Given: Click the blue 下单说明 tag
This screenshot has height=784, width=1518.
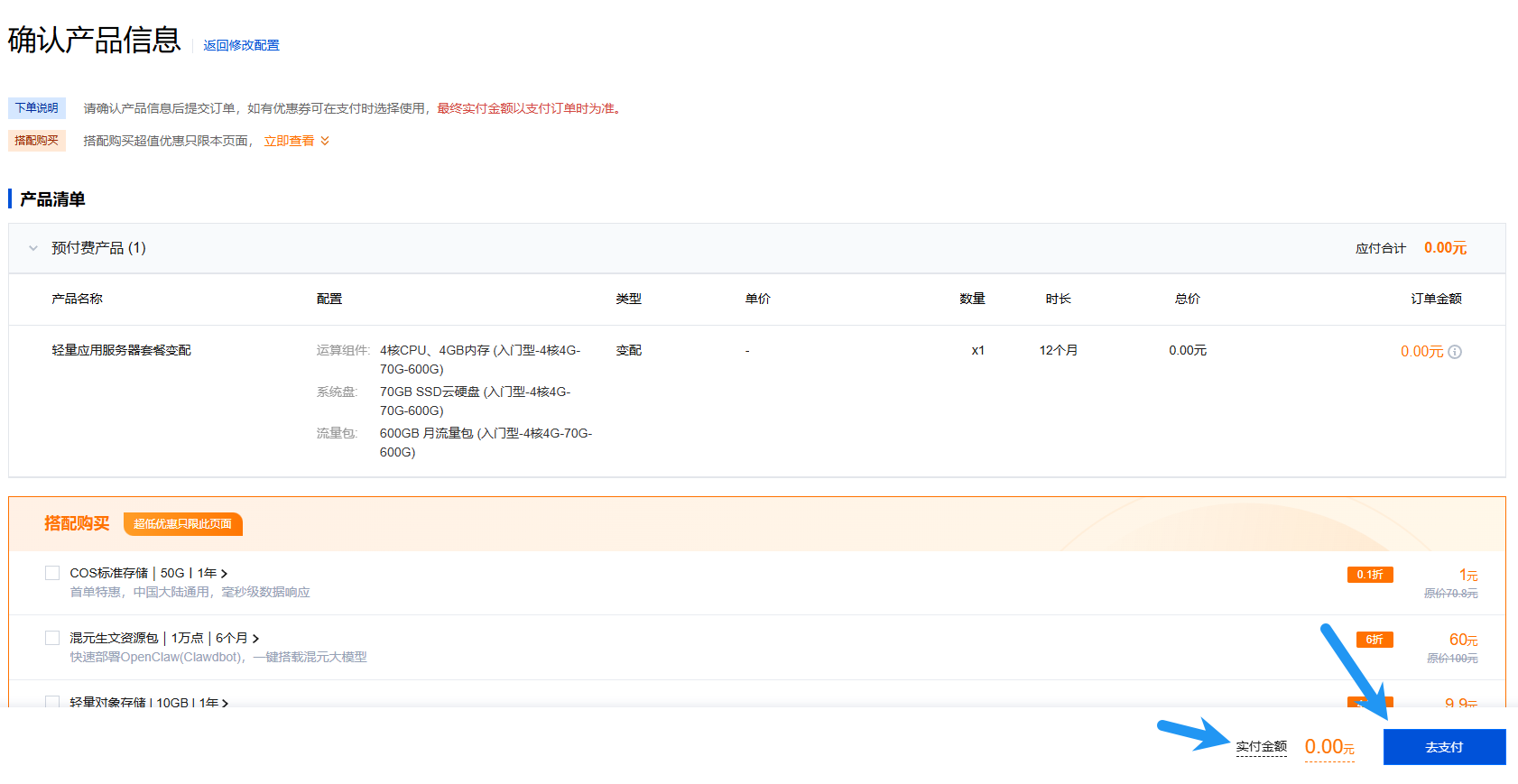Looking at the screenshot, I should pyautogui.click(x=37, y=108).
